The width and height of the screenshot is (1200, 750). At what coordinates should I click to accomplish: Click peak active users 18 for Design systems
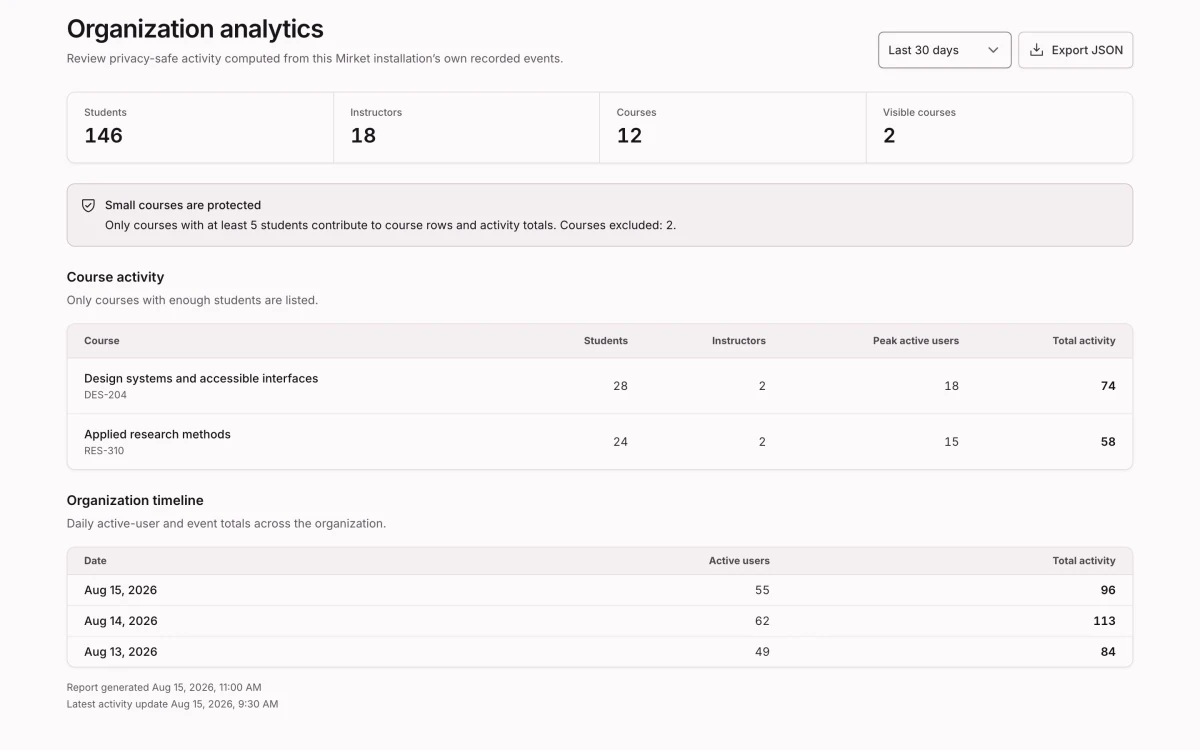click(951, 386)
